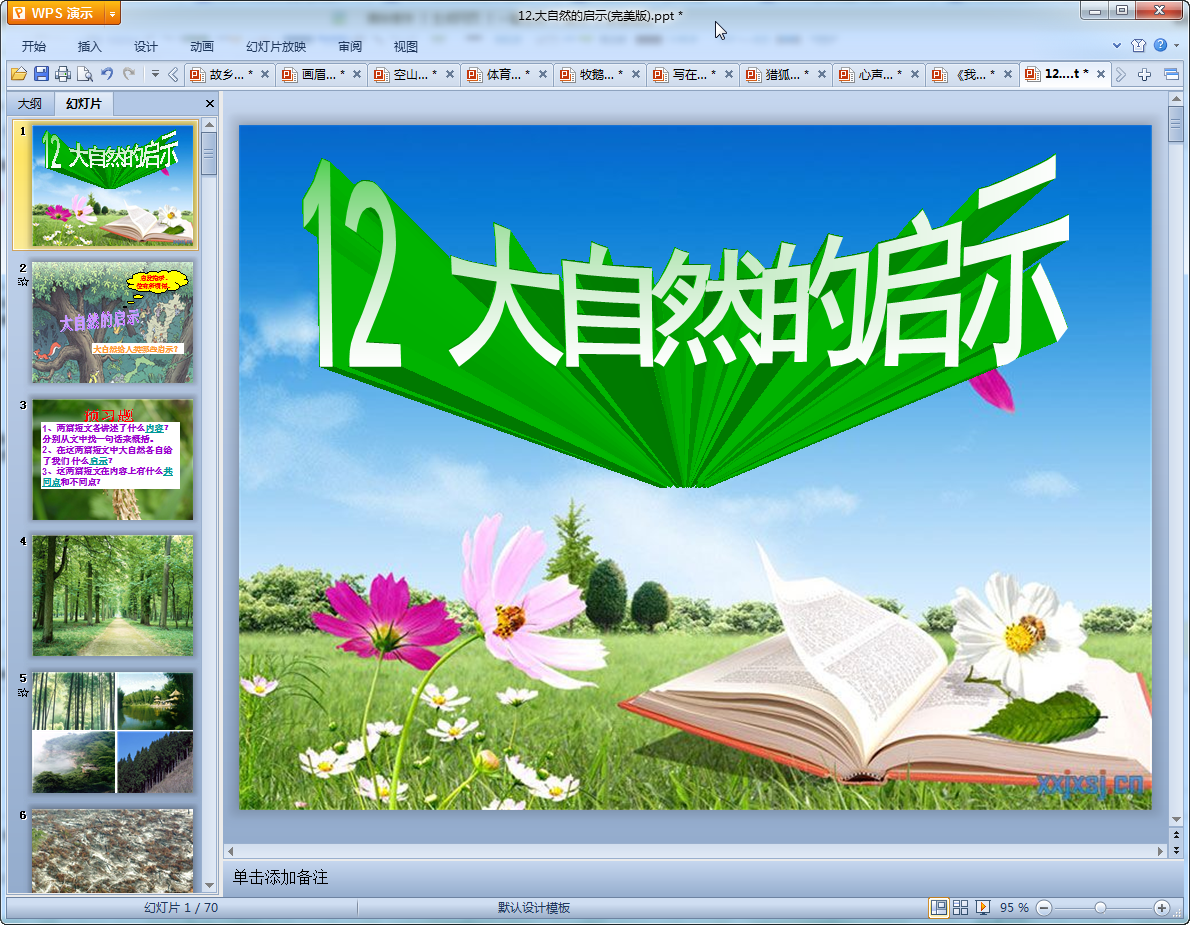Open the skin shirt icon
The image size is (1190, 925).
[1138, 46]
